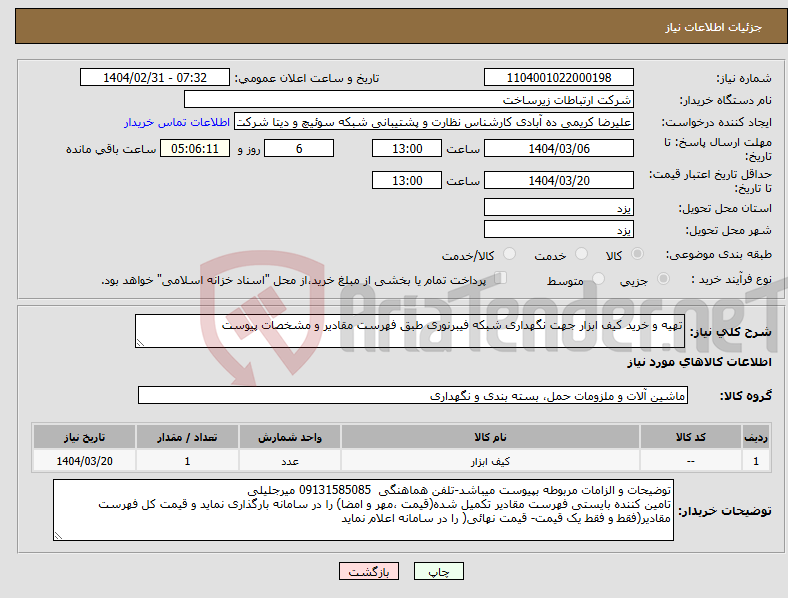
Task: Click the price validity time 13:00 field
Action: tap(407, 180)
